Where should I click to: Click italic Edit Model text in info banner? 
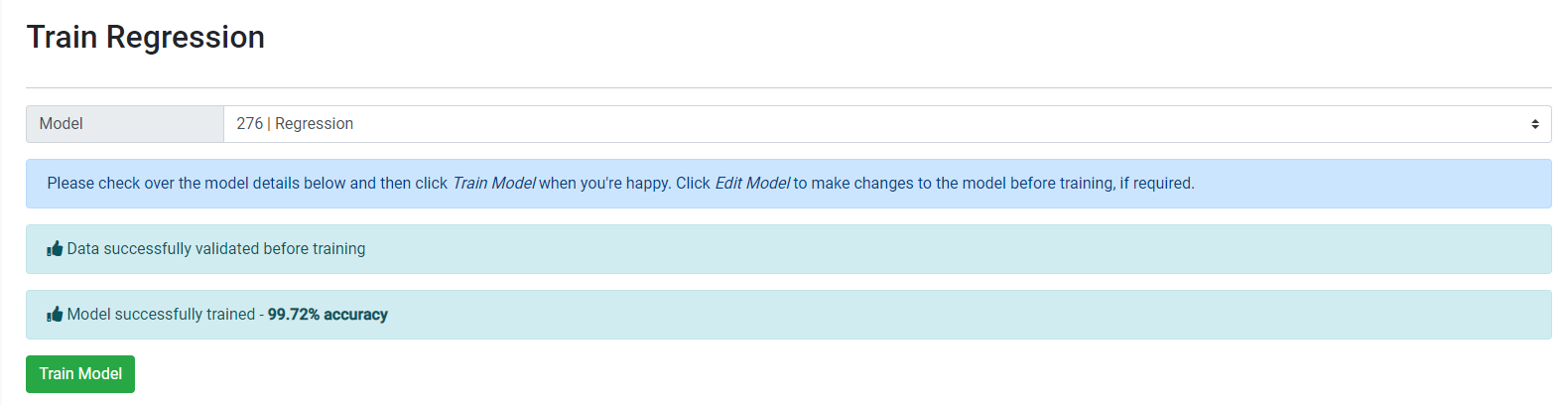point(752,184)
